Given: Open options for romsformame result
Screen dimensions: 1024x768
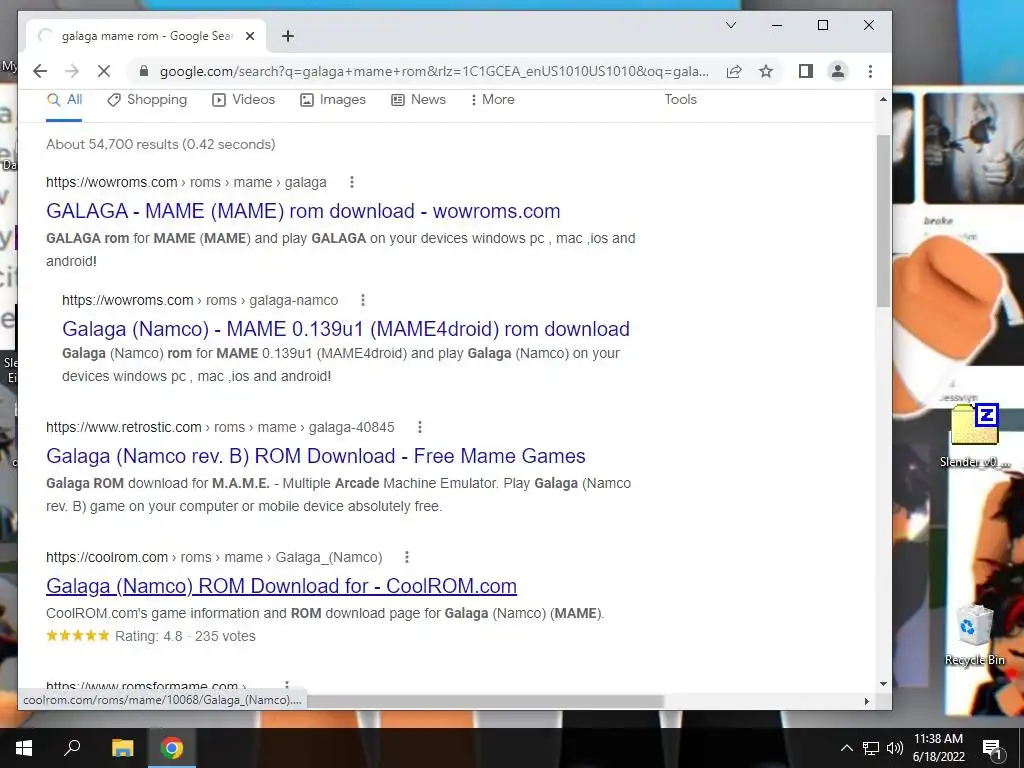Looking at the screenshot, I should coord(287,686).
